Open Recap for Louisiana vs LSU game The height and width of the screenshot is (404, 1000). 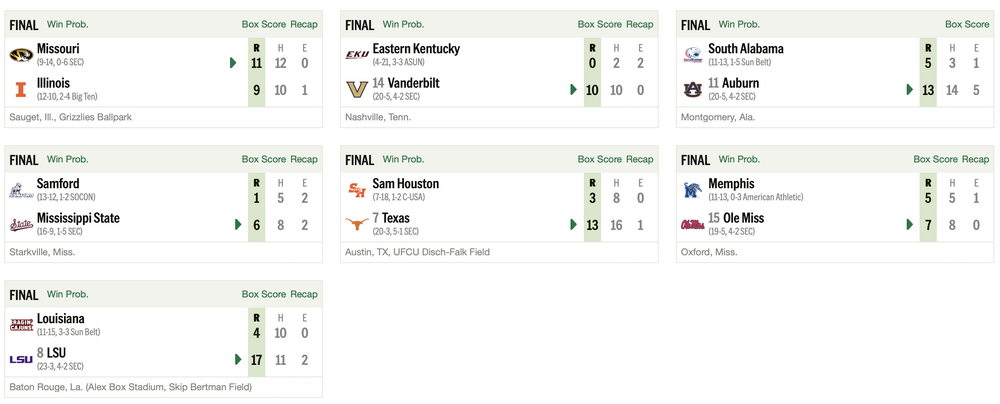coord(304,294)
